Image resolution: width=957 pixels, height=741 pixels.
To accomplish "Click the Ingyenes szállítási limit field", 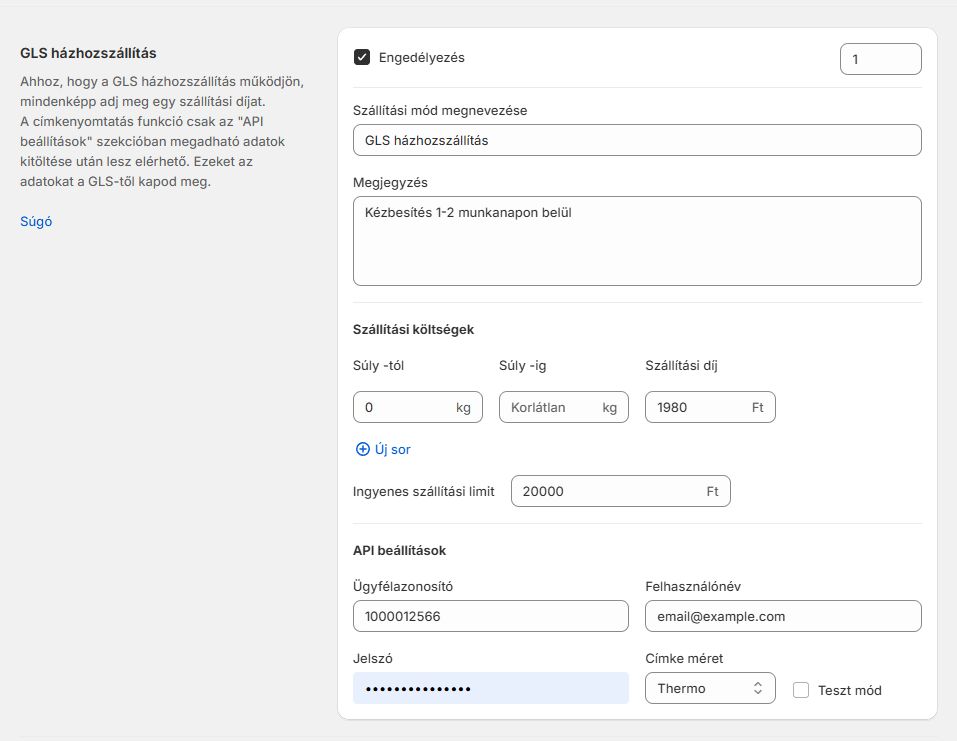I will (610, 491).
